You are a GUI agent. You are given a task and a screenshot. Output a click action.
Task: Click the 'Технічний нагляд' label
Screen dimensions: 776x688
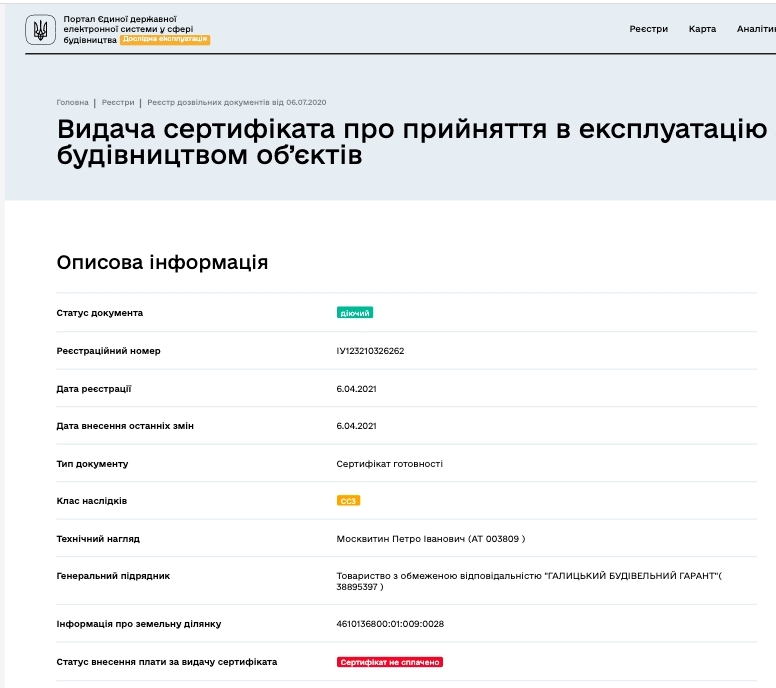[x=98, y=539]
